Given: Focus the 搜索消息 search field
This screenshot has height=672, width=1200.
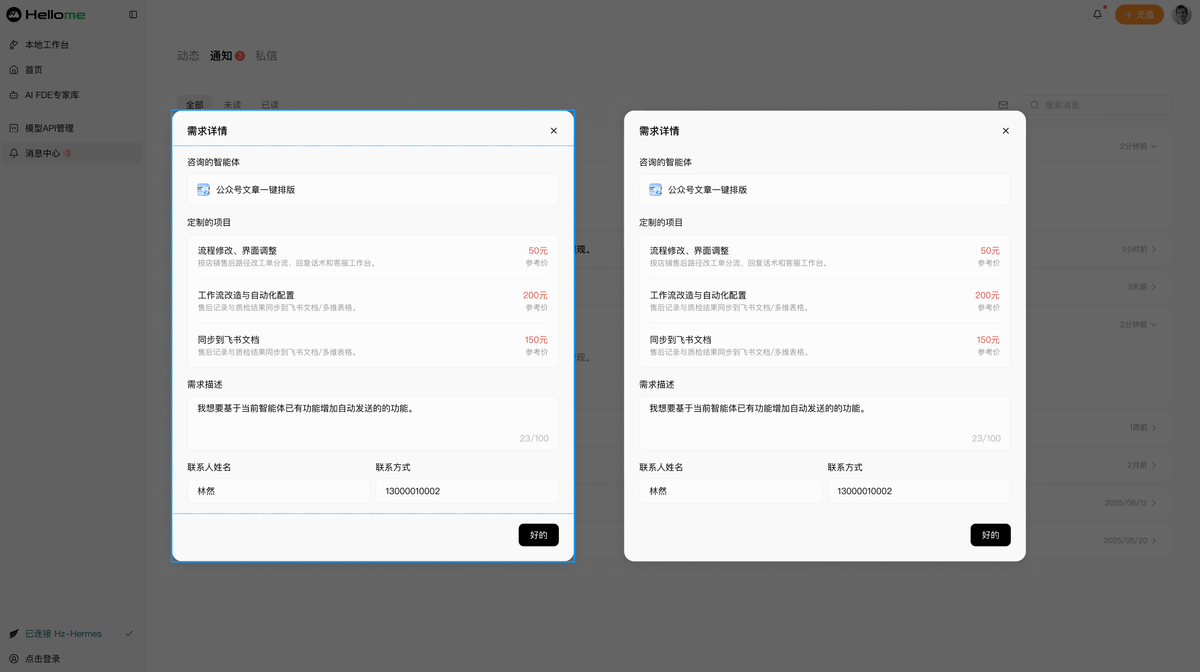Looking at the screenshot, I should tap(1096, 105).
